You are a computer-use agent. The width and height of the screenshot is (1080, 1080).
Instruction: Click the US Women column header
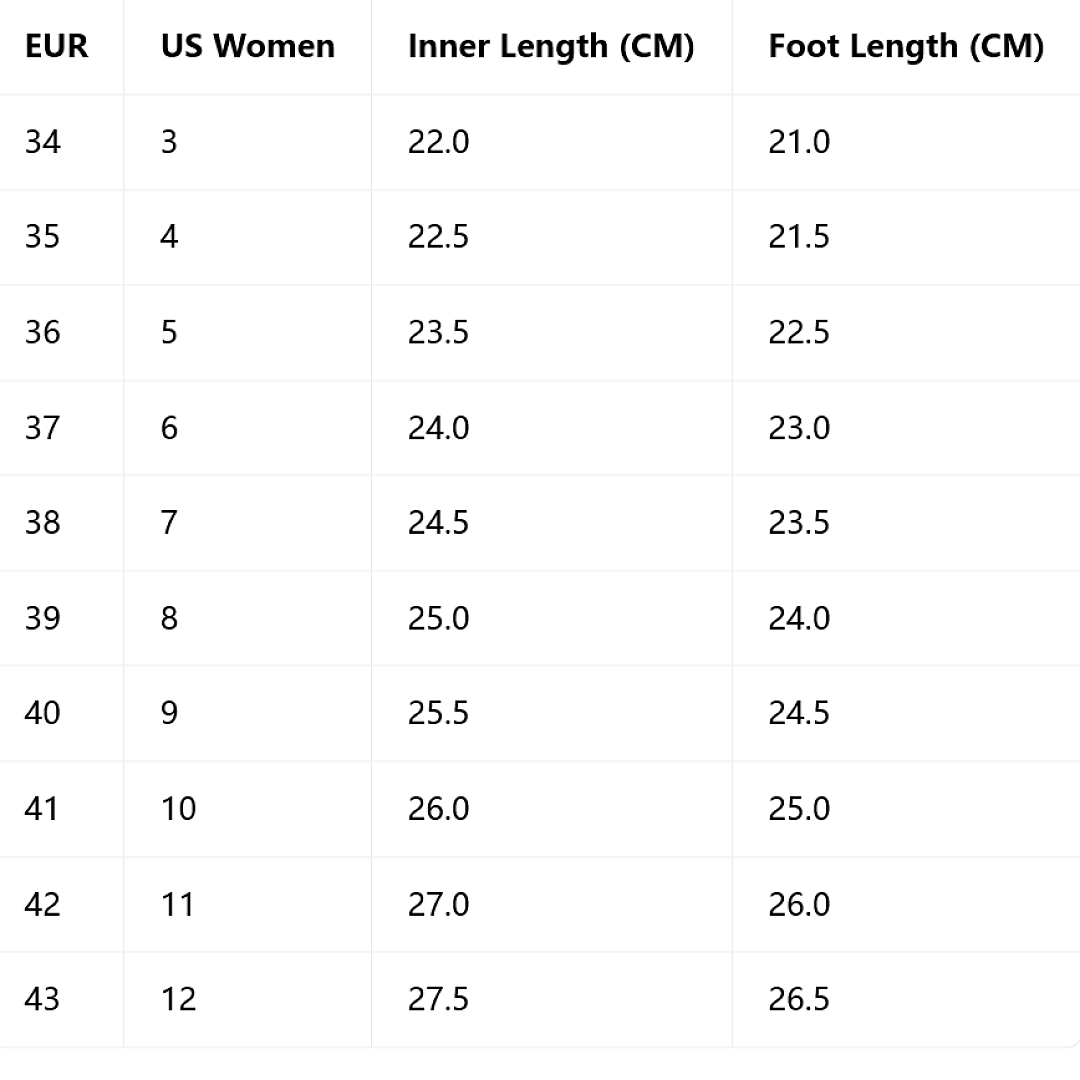tap(248, 47)
